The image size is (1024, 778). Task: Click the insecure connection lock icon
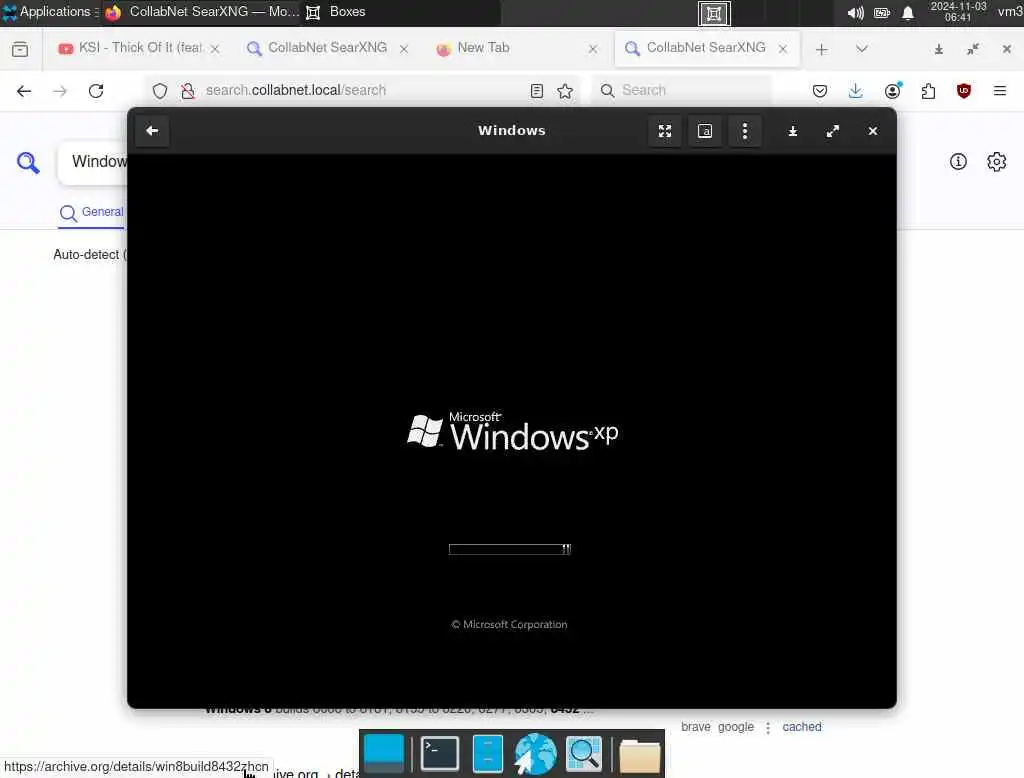(188, 91)
